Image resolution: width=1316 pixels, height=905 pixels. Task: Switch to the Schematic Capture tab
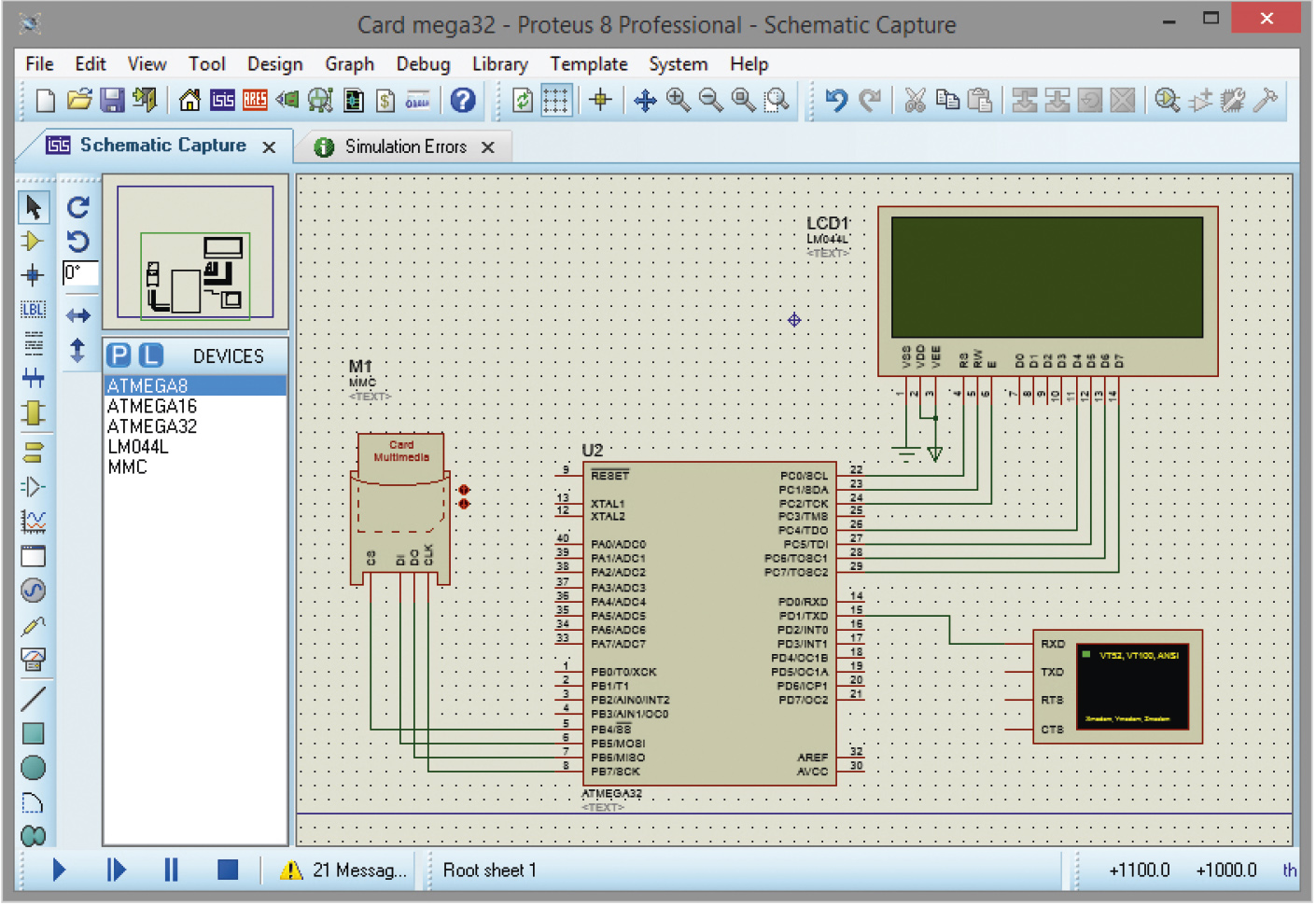pos(162,145)
